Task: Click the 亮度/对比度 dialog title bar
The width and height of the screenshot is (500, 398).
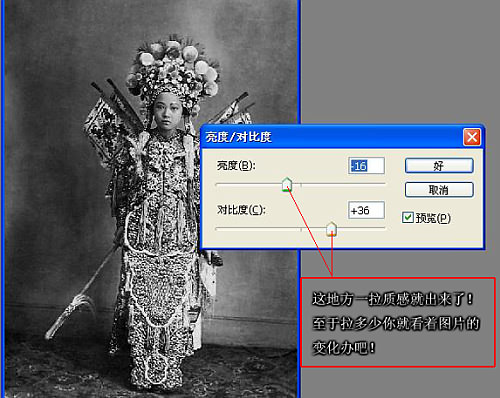Action: 342,137
